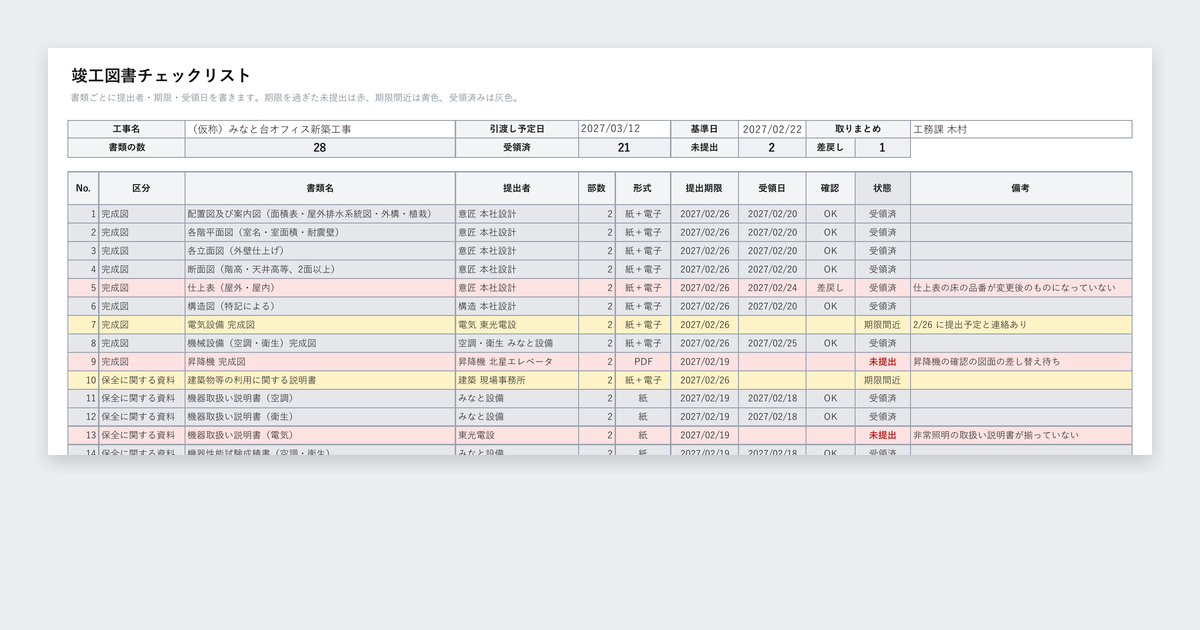Image resolution: width=1200 pixels, height=630 pixels.
Task: Click the 未提出 label in summary block
Action: pos(705,148)
